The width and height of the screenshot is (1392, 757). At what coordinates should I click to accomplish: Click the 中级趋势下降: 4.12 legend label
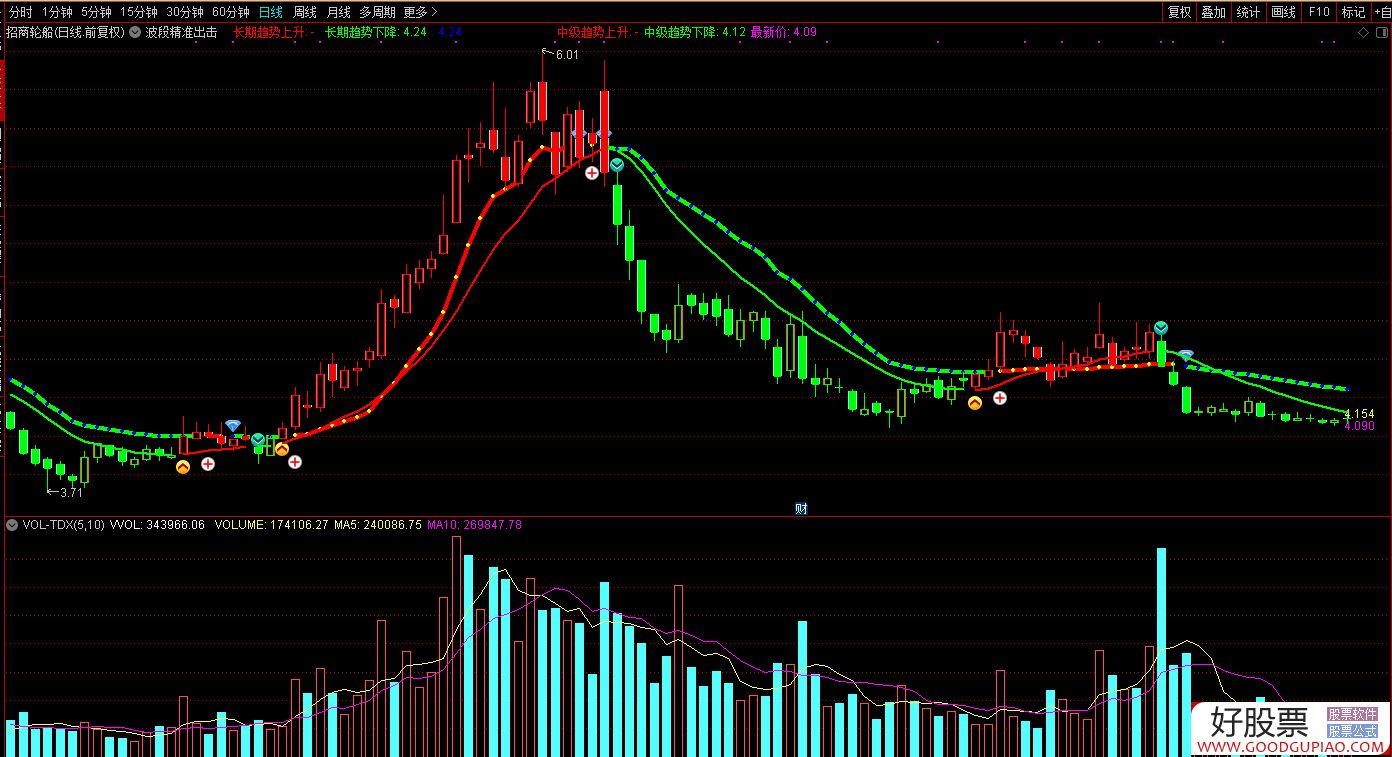coord(695,32)
